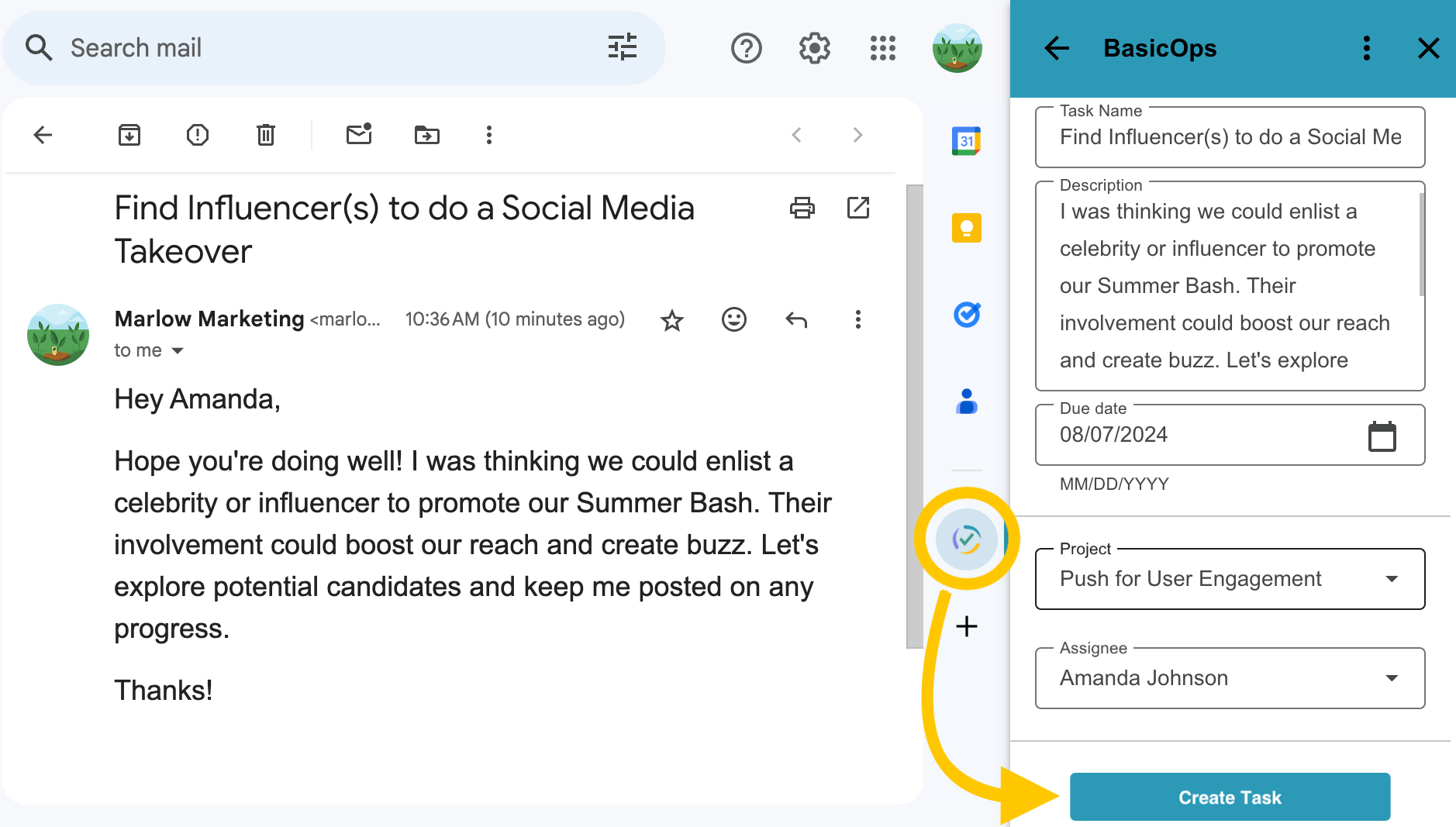Open the Google apps grid
Viewport: 1456px width, 827px height.
882,47
